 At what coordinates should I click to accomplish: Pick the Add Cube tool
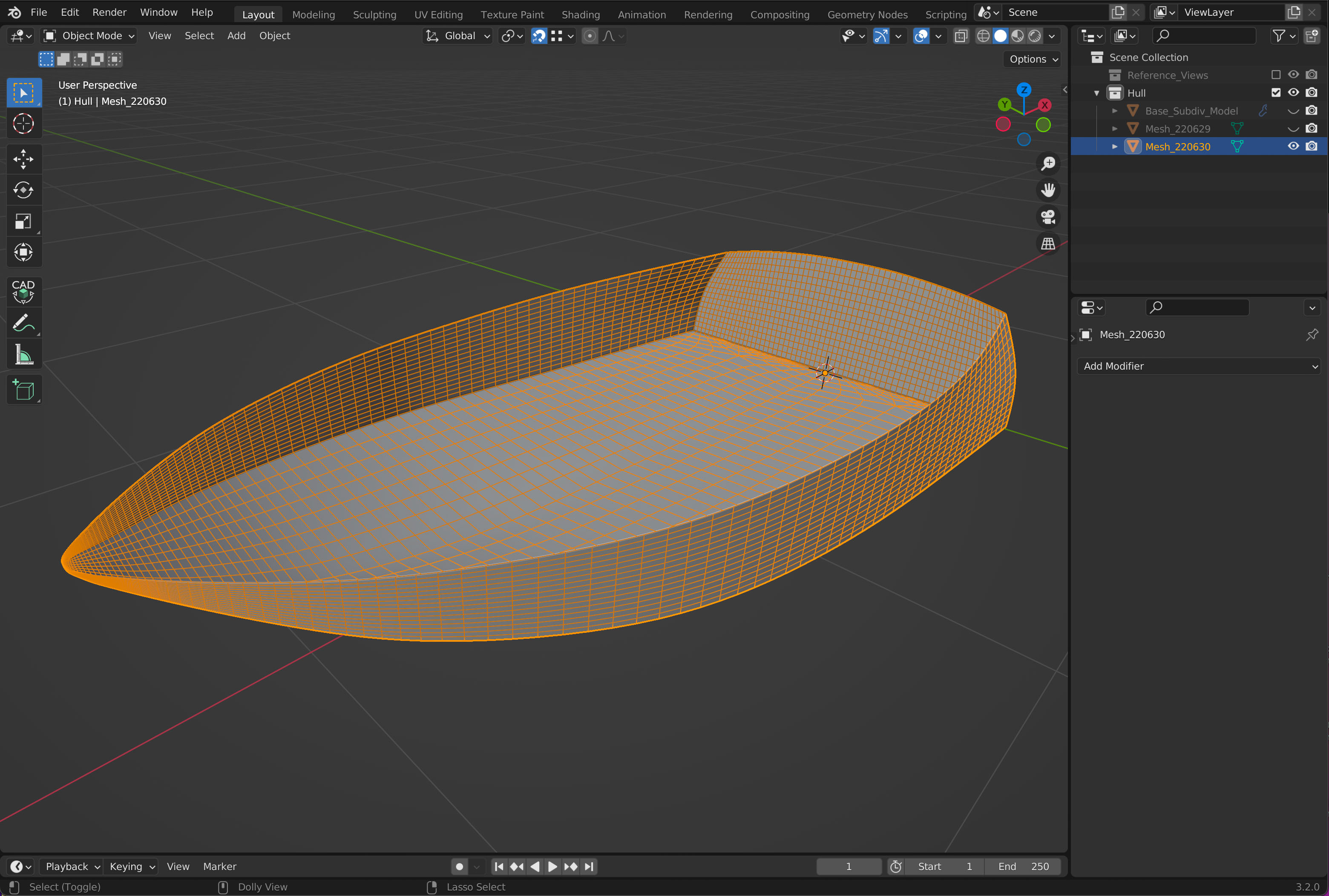(23, 390)
